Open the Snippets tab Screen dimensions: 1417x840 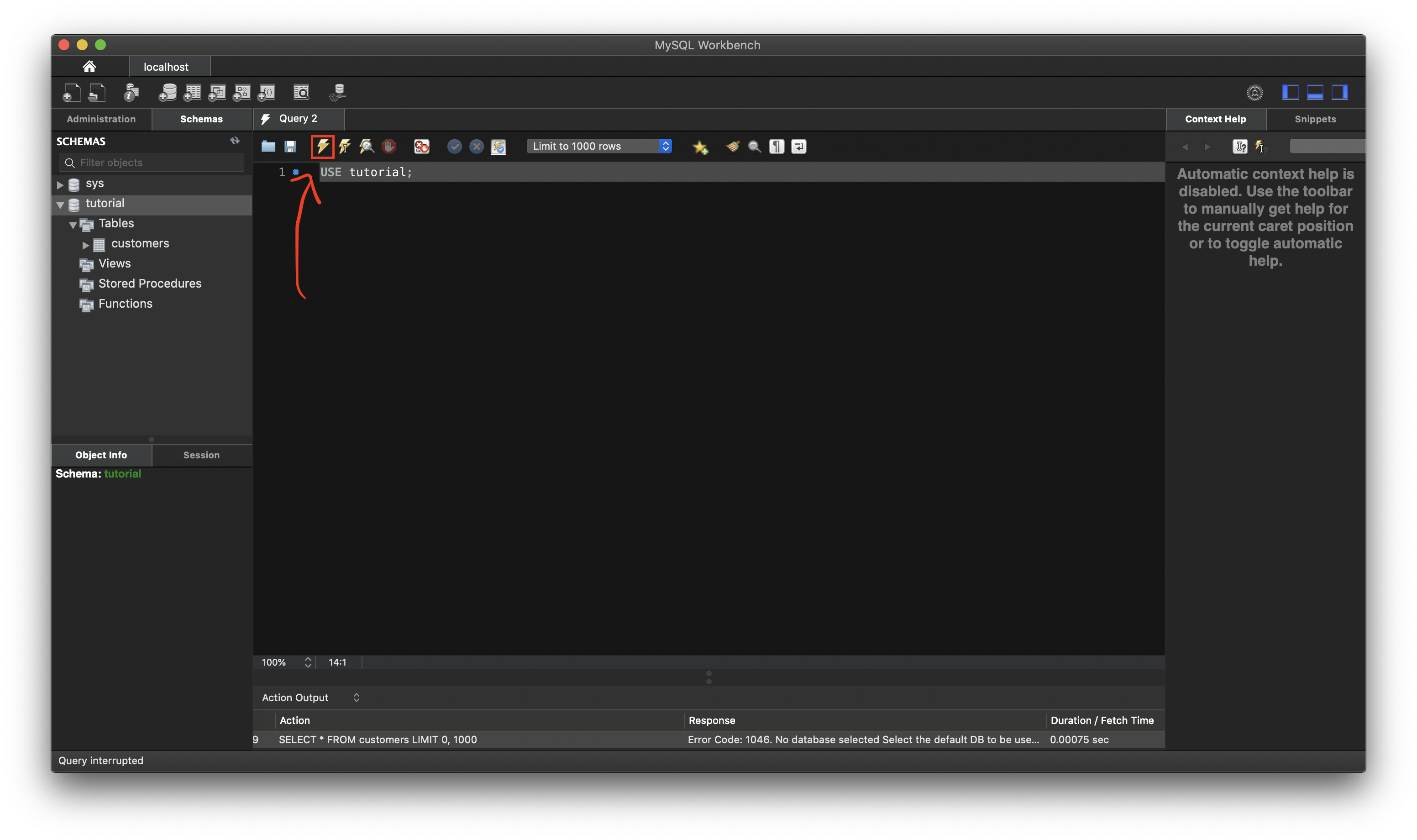(x=1315, y=119)
